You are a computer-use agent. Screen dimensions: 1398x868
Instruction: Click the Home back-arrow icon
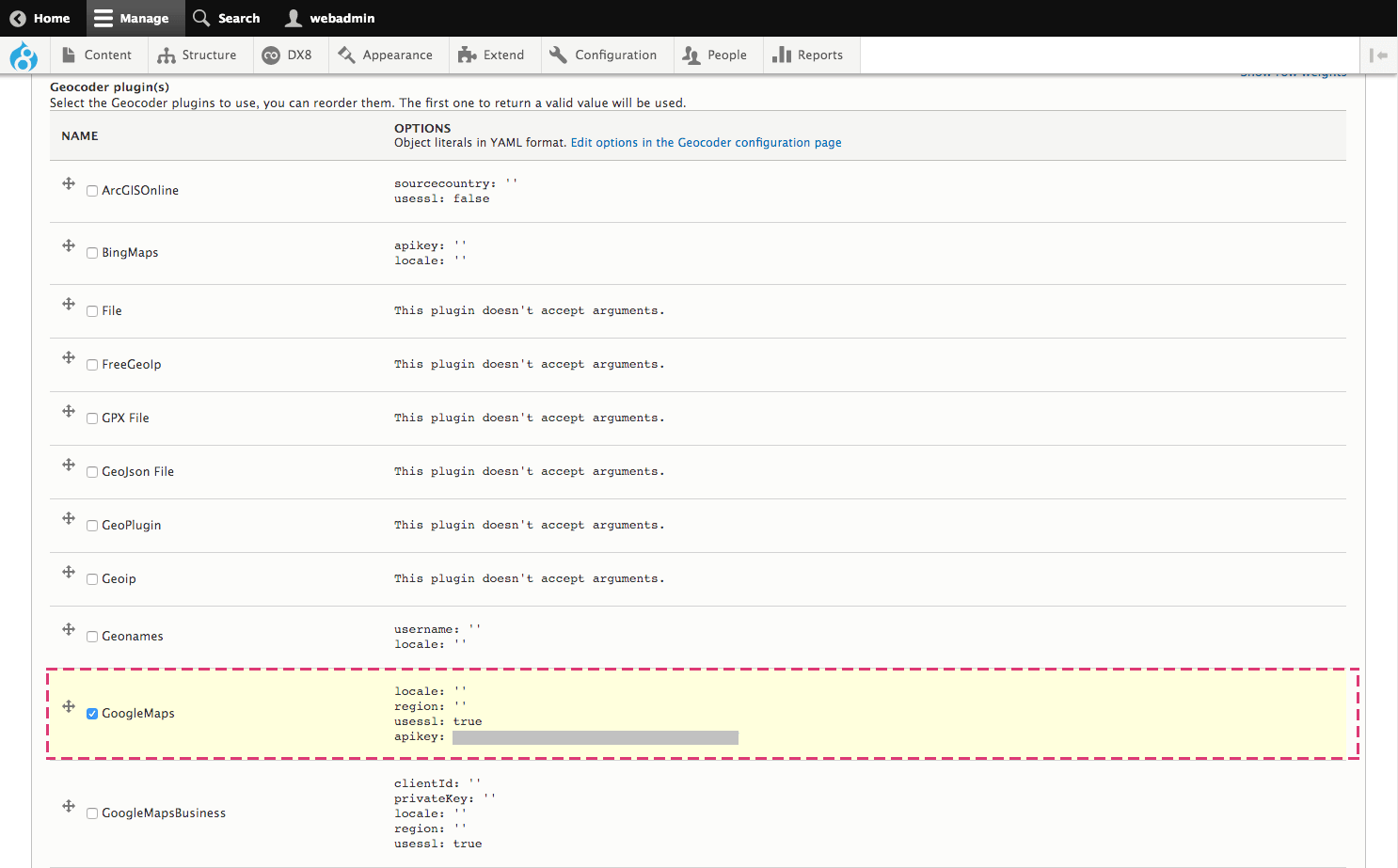click(x=18, y=18)
